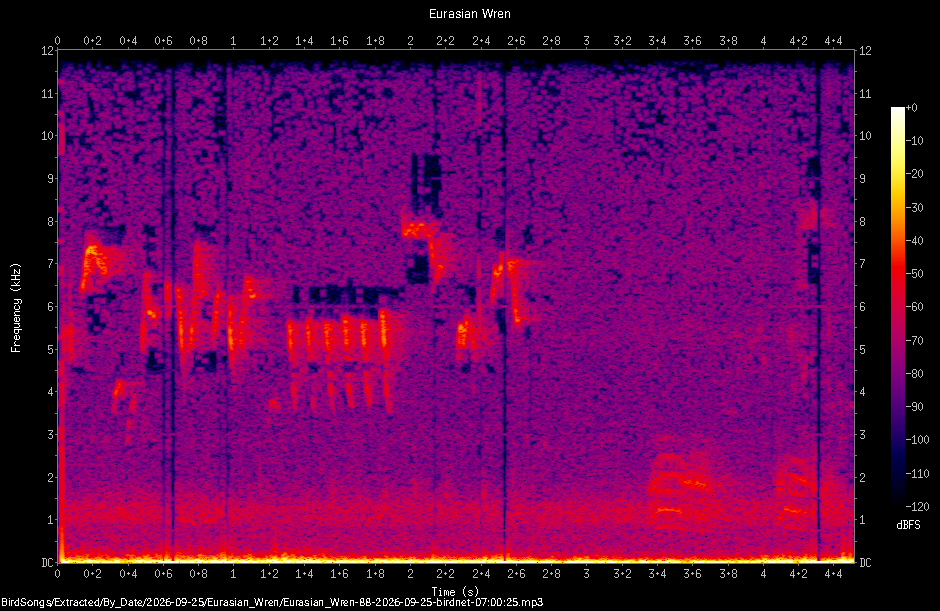Click the "0.2" tick on the top time axis
This screenshot has height=611, width=940.
tap(92, 41)
